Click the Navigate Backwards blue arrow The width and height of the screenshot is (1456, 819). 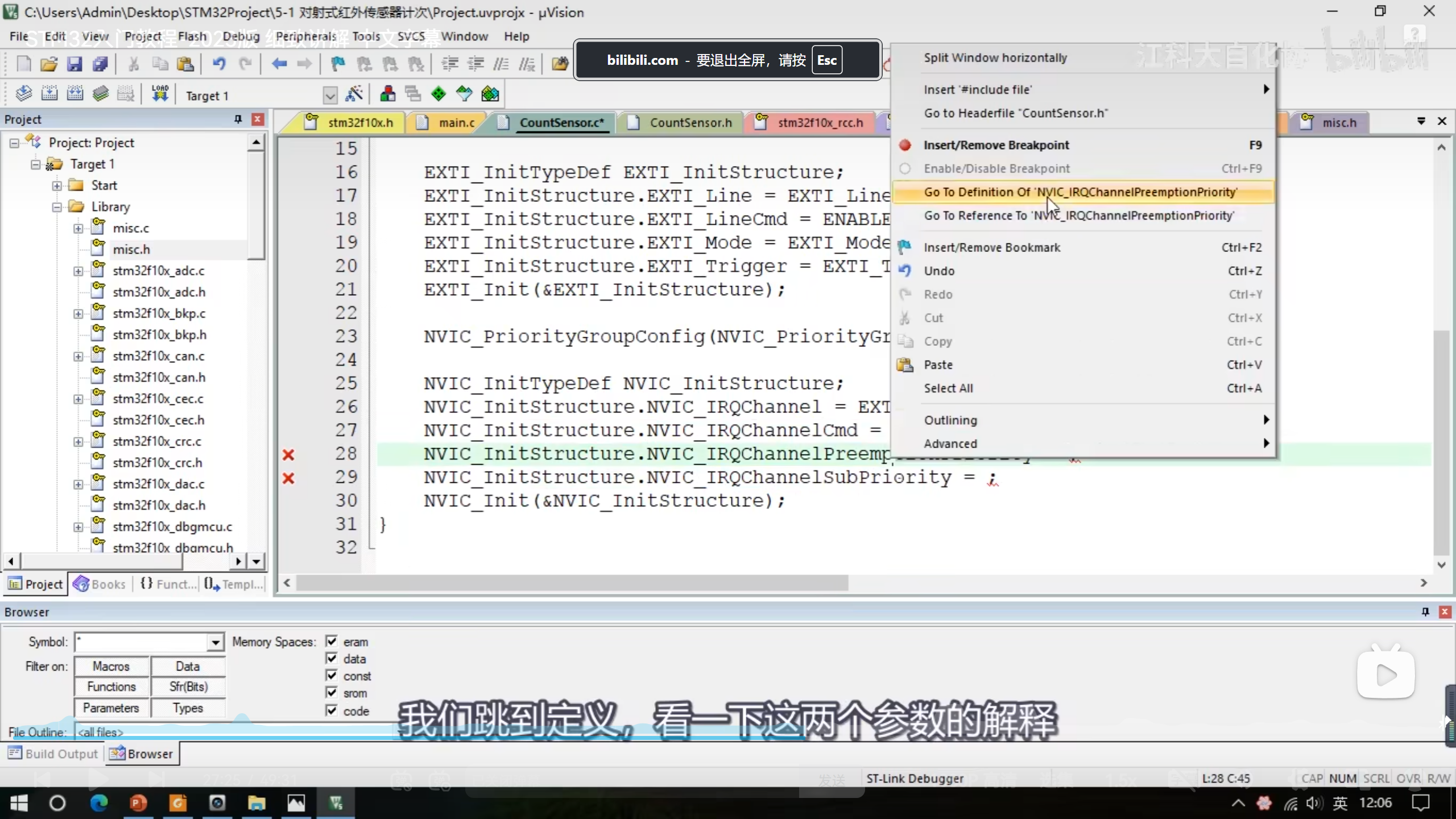pos(279,64)
